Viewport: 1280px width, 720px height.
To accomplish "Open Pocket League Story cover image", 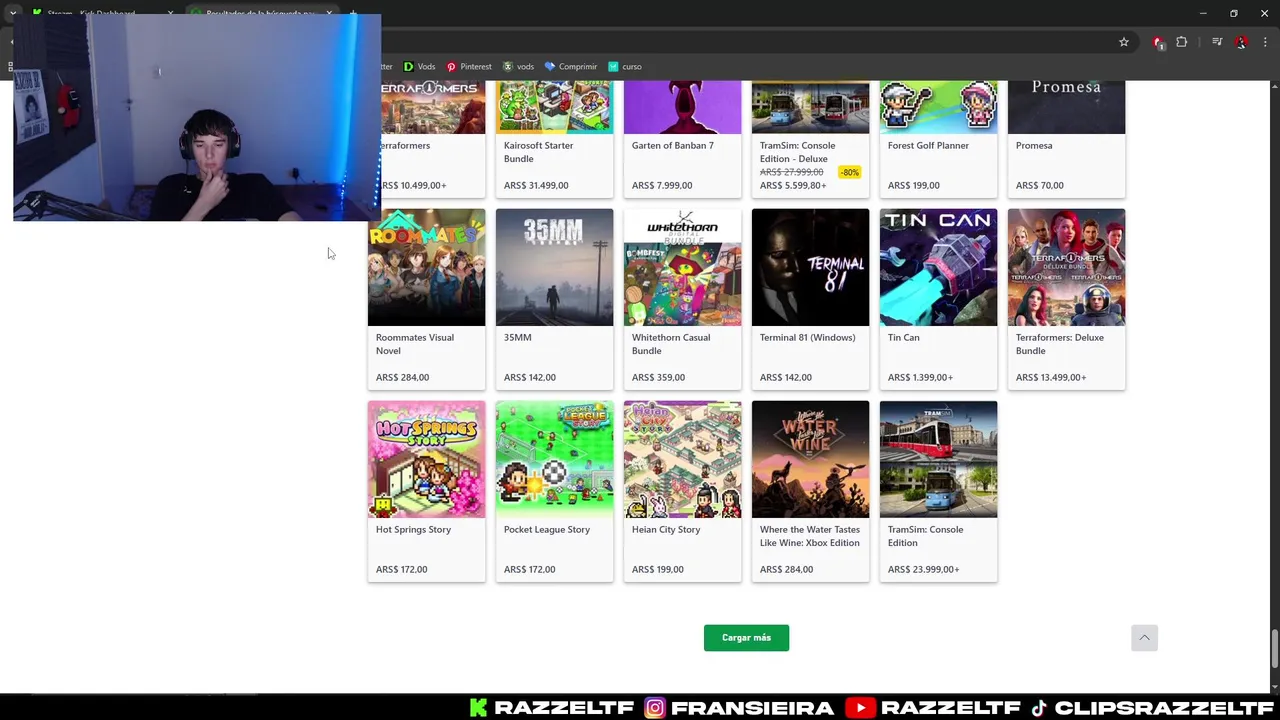I will click(x=554, y=459).
